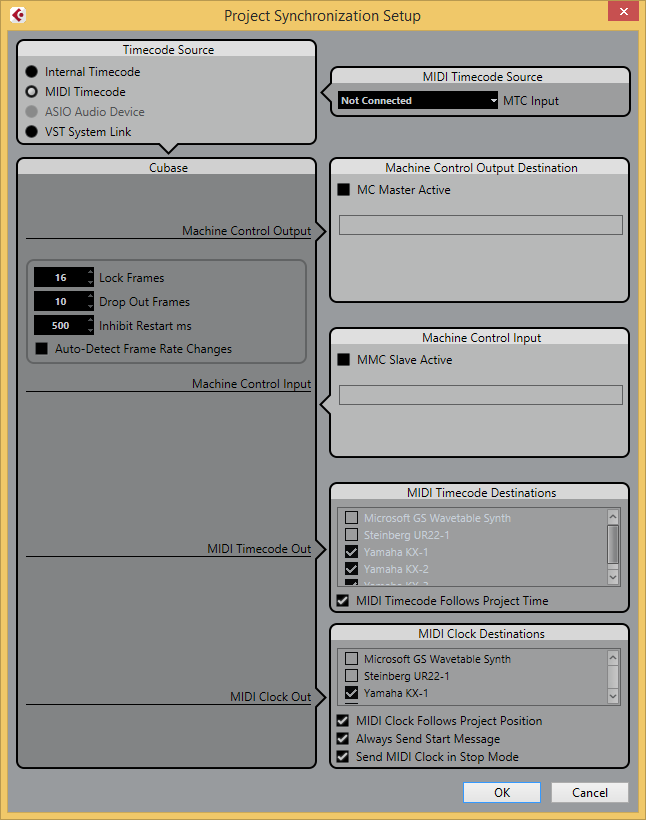Decrease Lock Frames with down arrow

[90, 282]
